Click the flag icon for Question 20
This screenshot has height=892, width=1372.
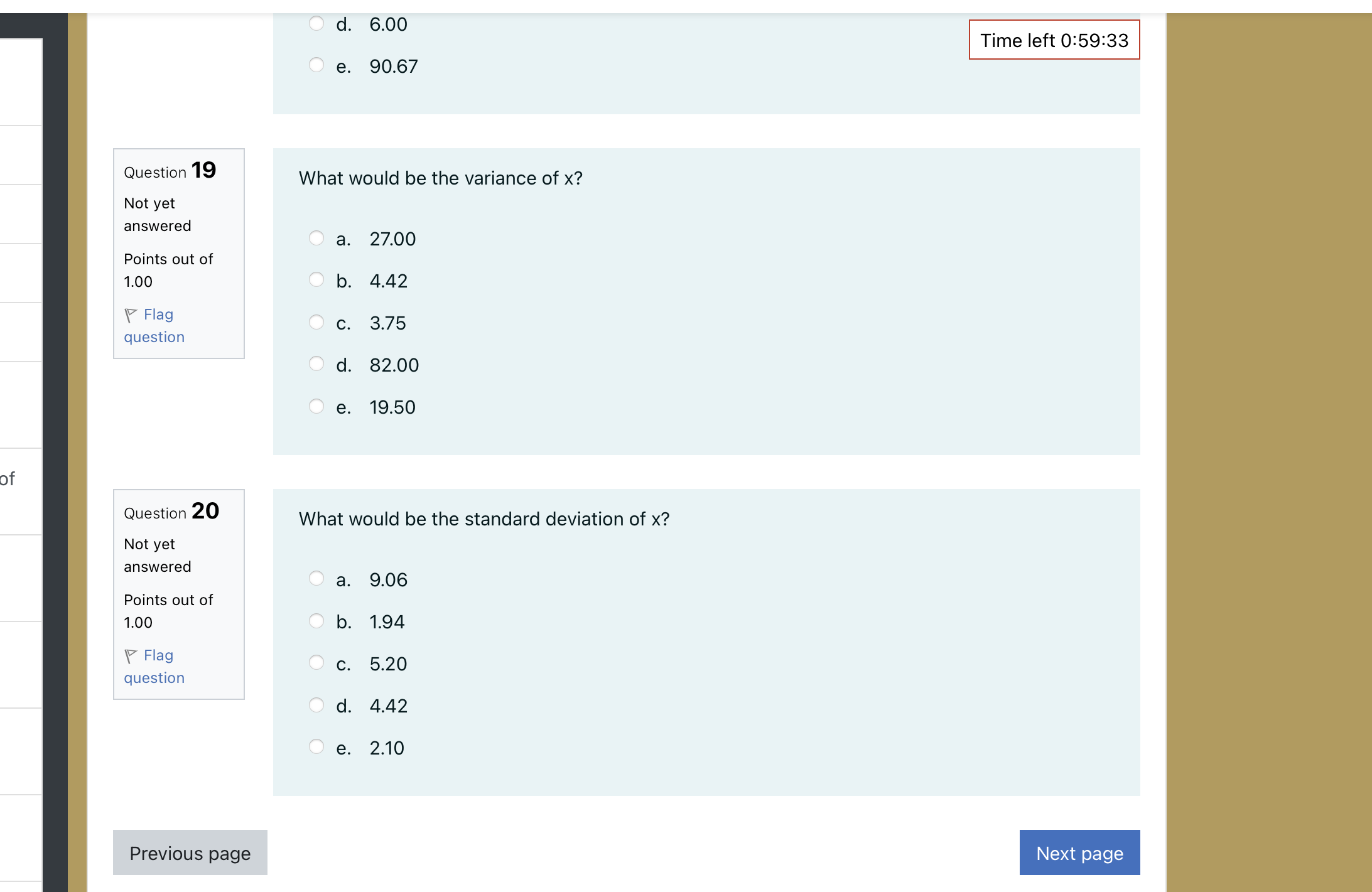(131, 655)
